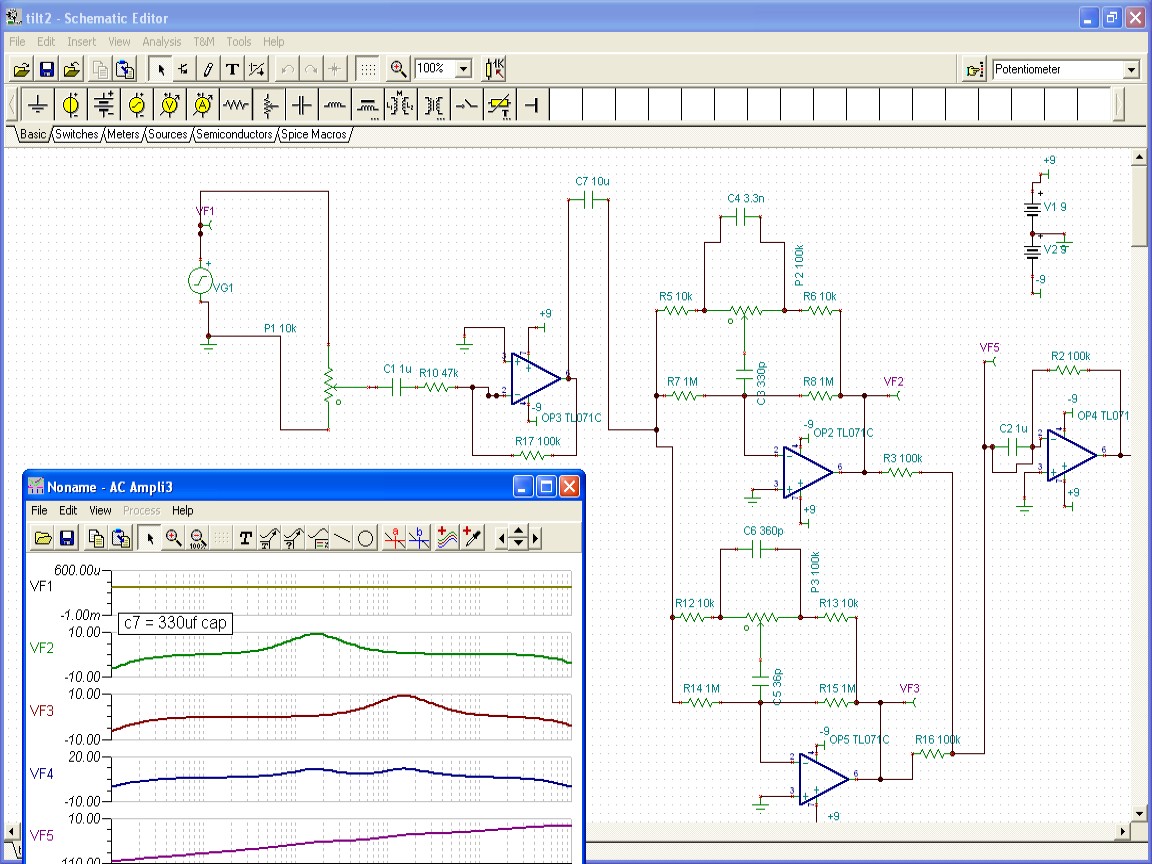Image resolution: width=1152 pixels, height=864 pixels.
Task: Select the 'R17 100k' resistor label
Action: click(x=538, y=442)
